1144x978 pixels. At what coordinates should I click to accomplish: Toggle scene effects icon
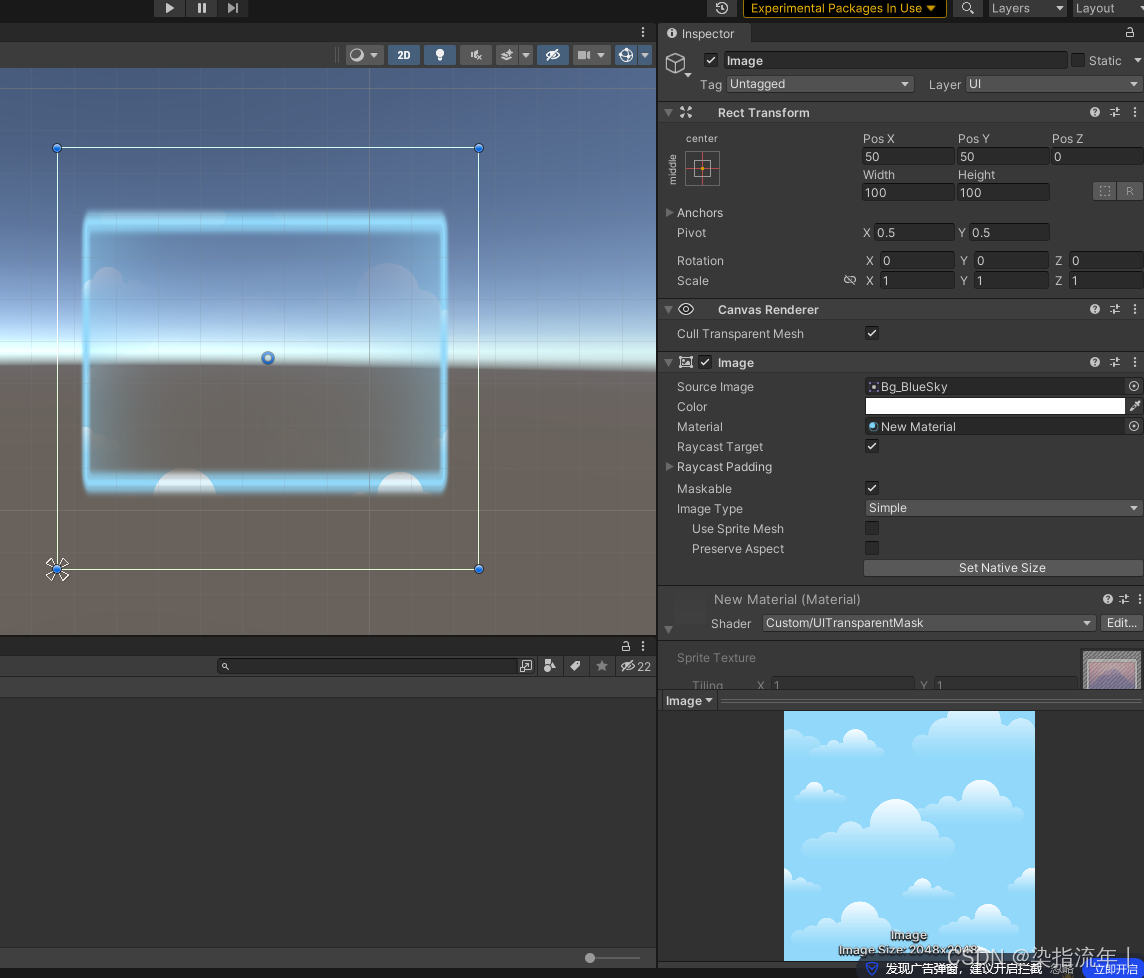(506, 55)
